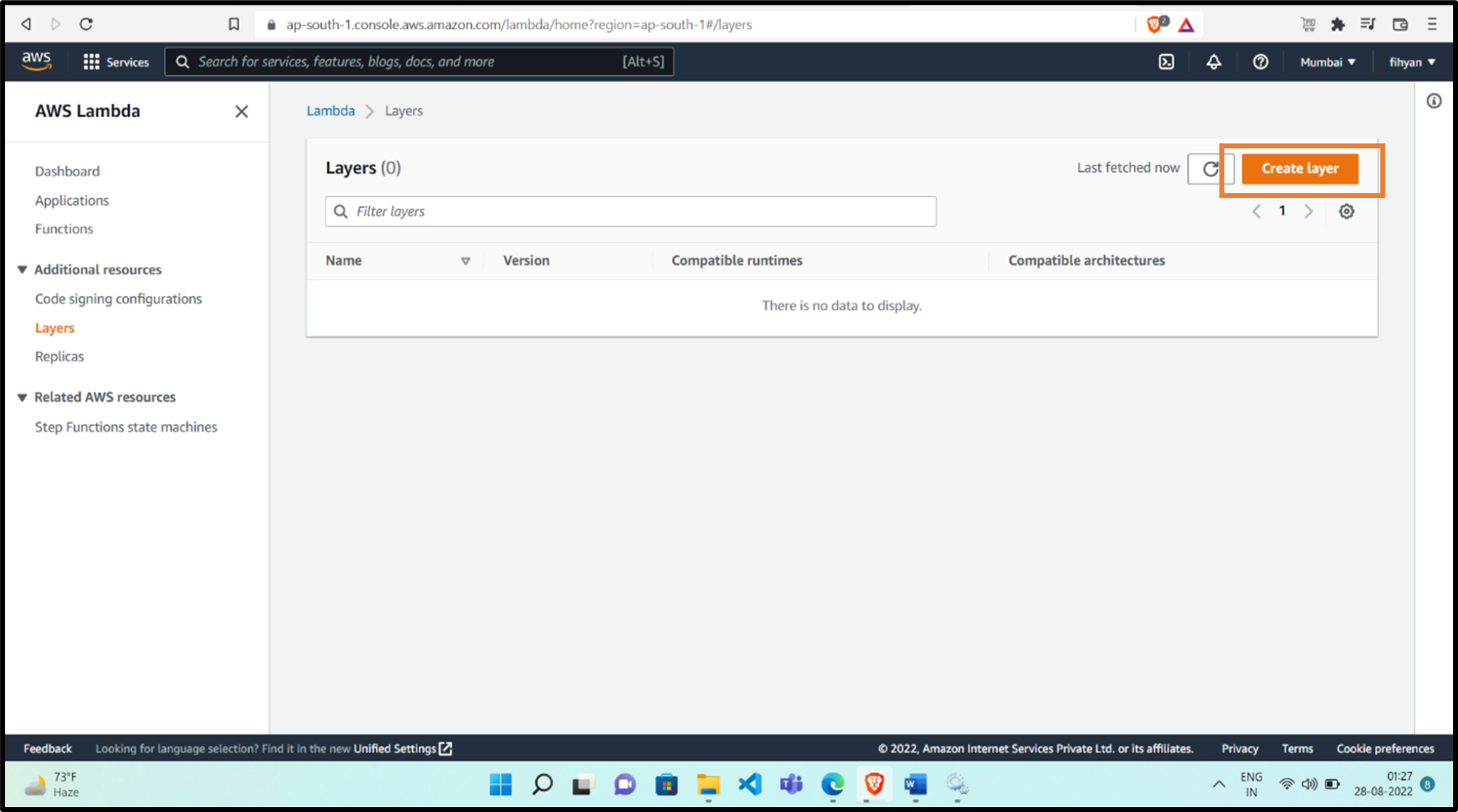Open Cookie preferences settings
This screenshot has width=1458, height=812.
tap(1385, 749)
